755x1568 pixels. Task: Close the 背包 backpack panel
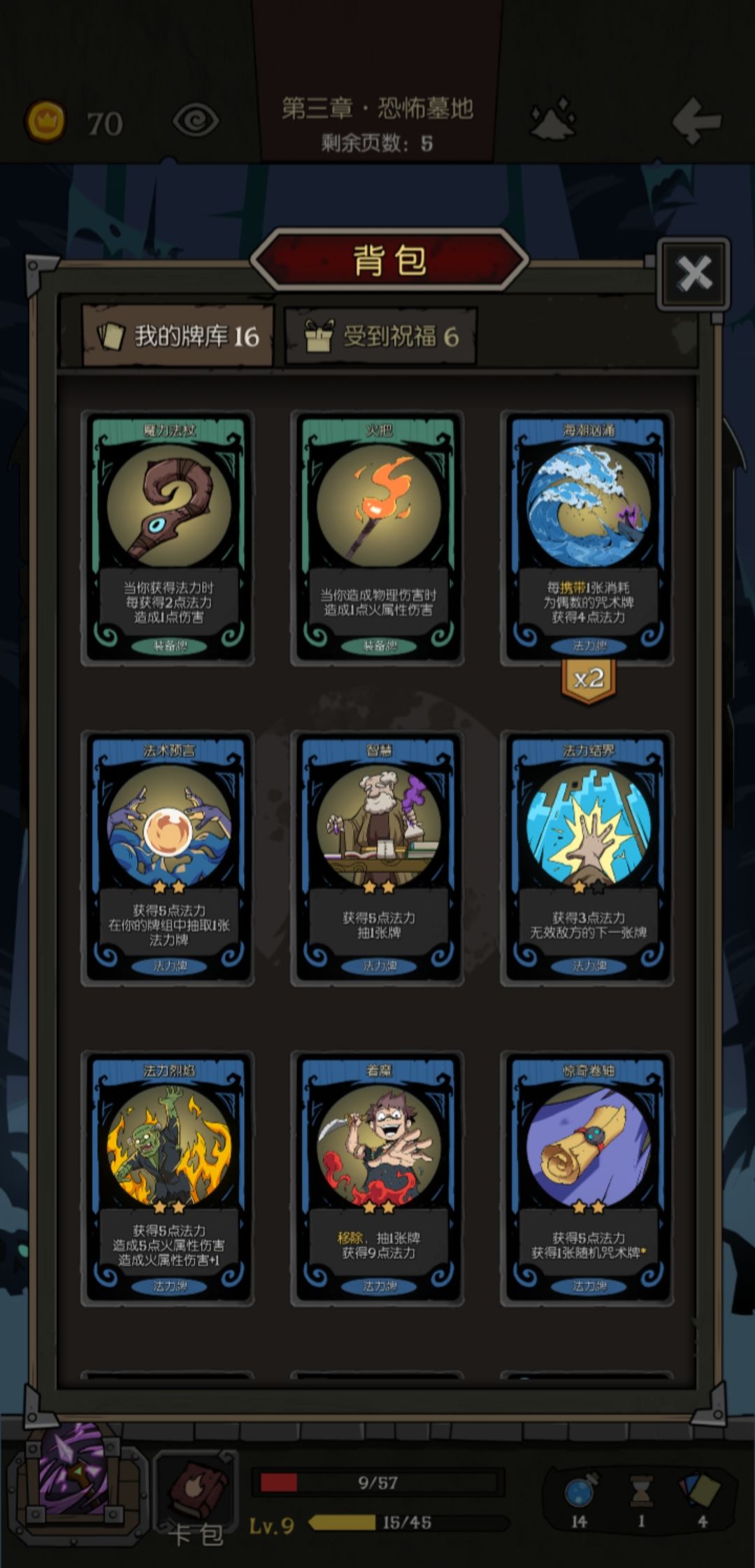693,273
